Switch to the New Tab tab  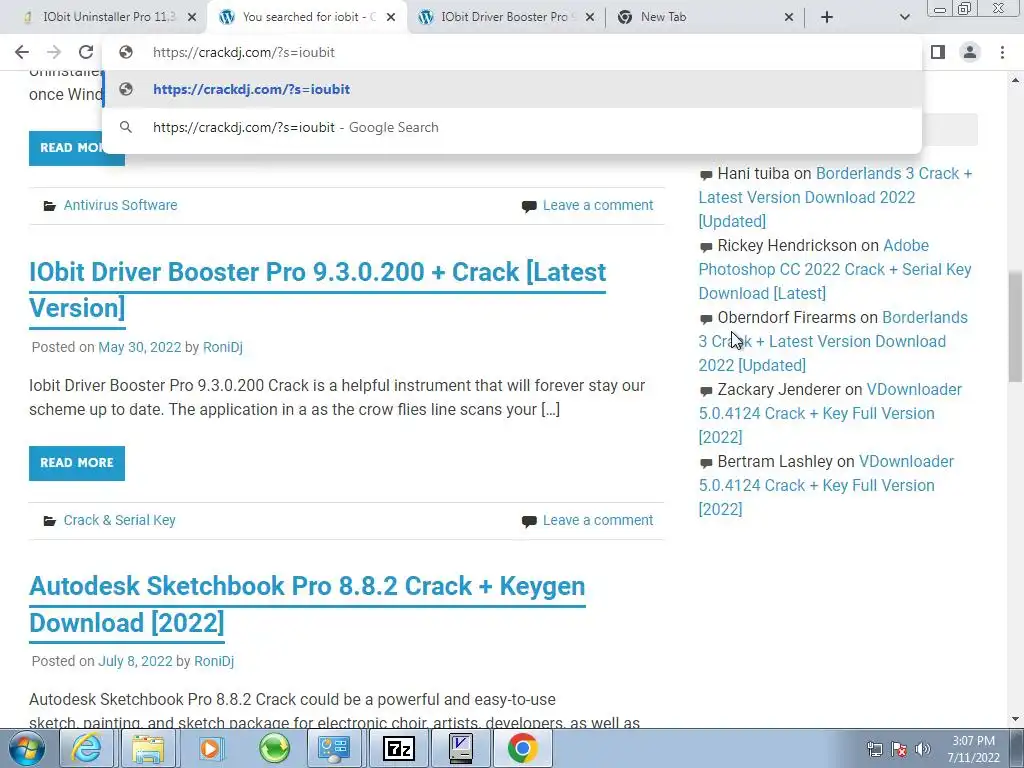coord(705,17)
